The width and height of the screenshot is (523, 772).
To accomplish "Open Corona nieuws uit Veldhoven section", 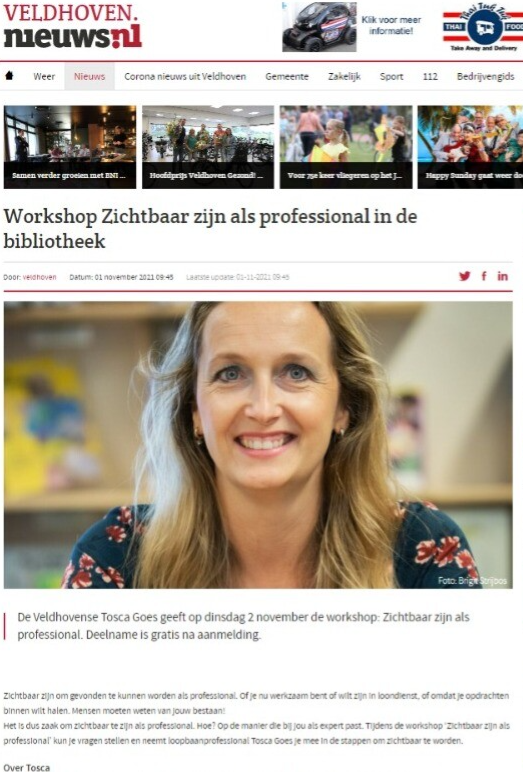I will (185, 76).
